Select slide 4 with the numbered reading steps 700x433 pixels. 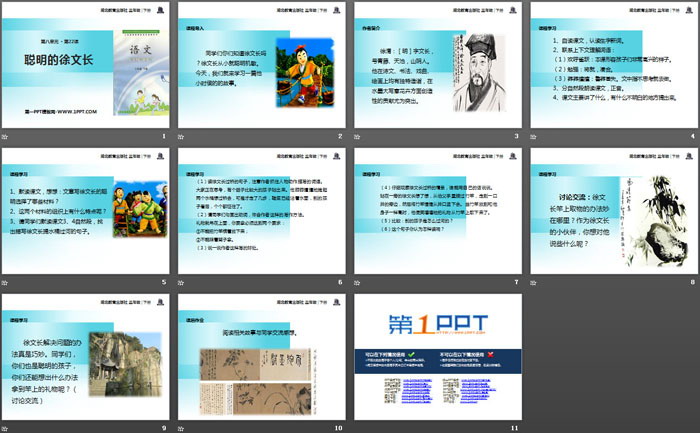click(x=613, y=64)
